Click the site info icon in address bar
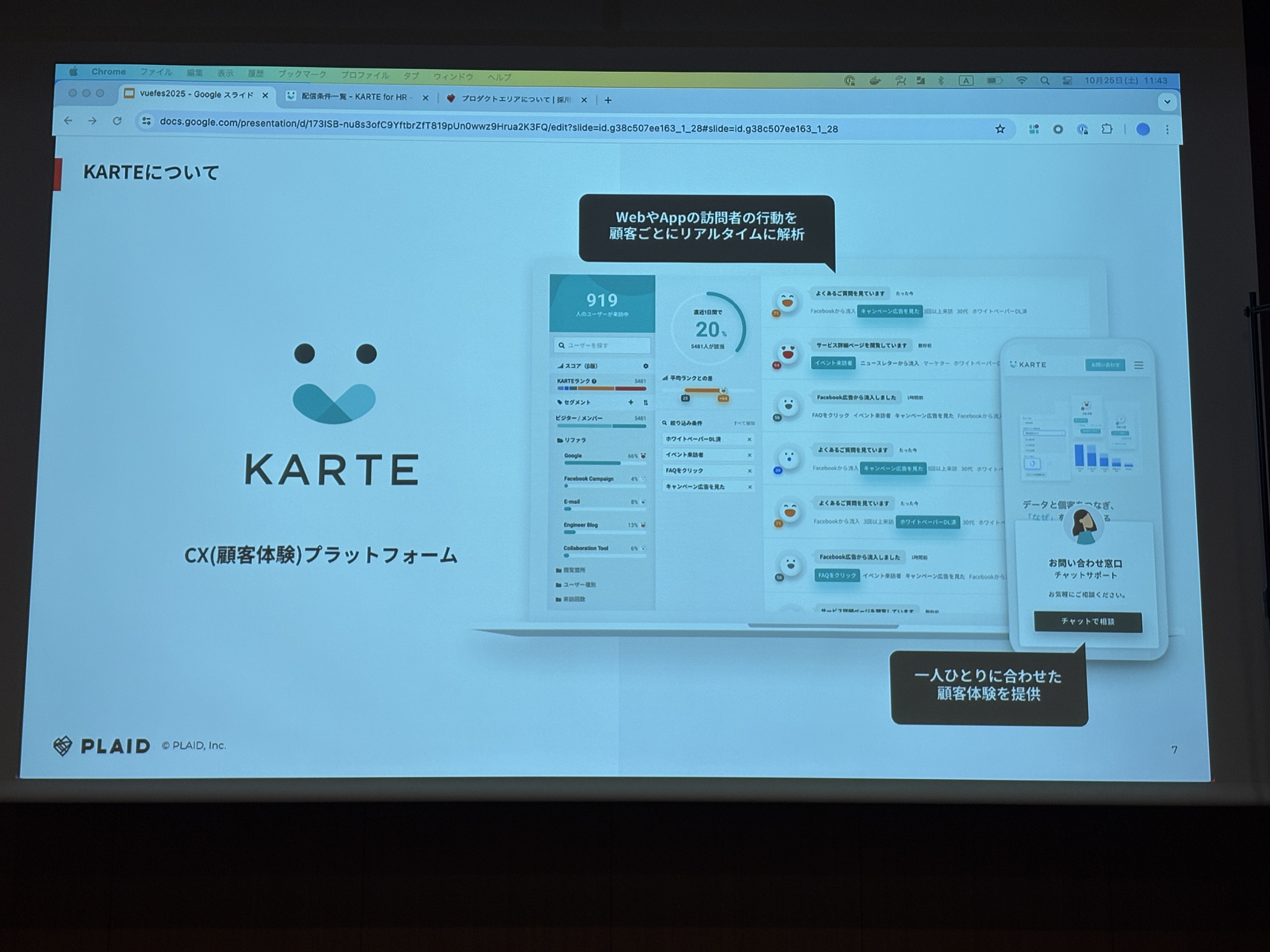Screen dimensions: 1270x952 tap(146, 121)
